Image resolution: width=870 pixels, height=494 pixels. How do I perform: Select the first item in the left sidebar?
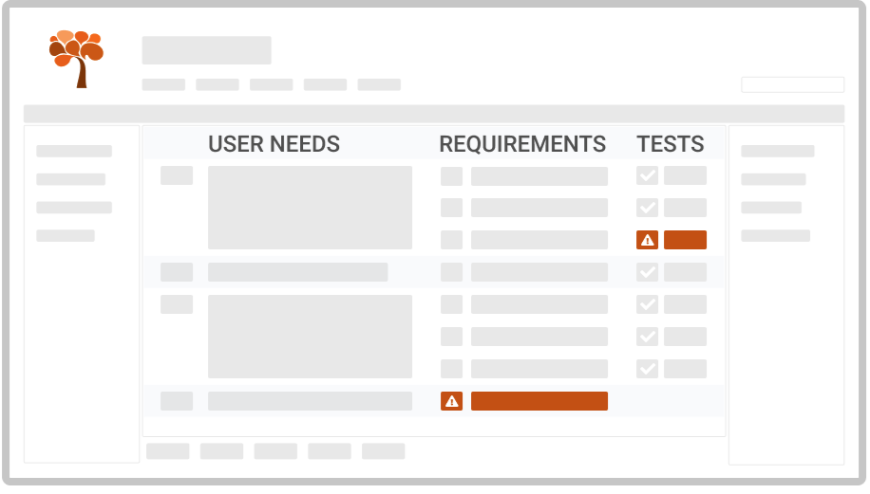pos(74,151)
